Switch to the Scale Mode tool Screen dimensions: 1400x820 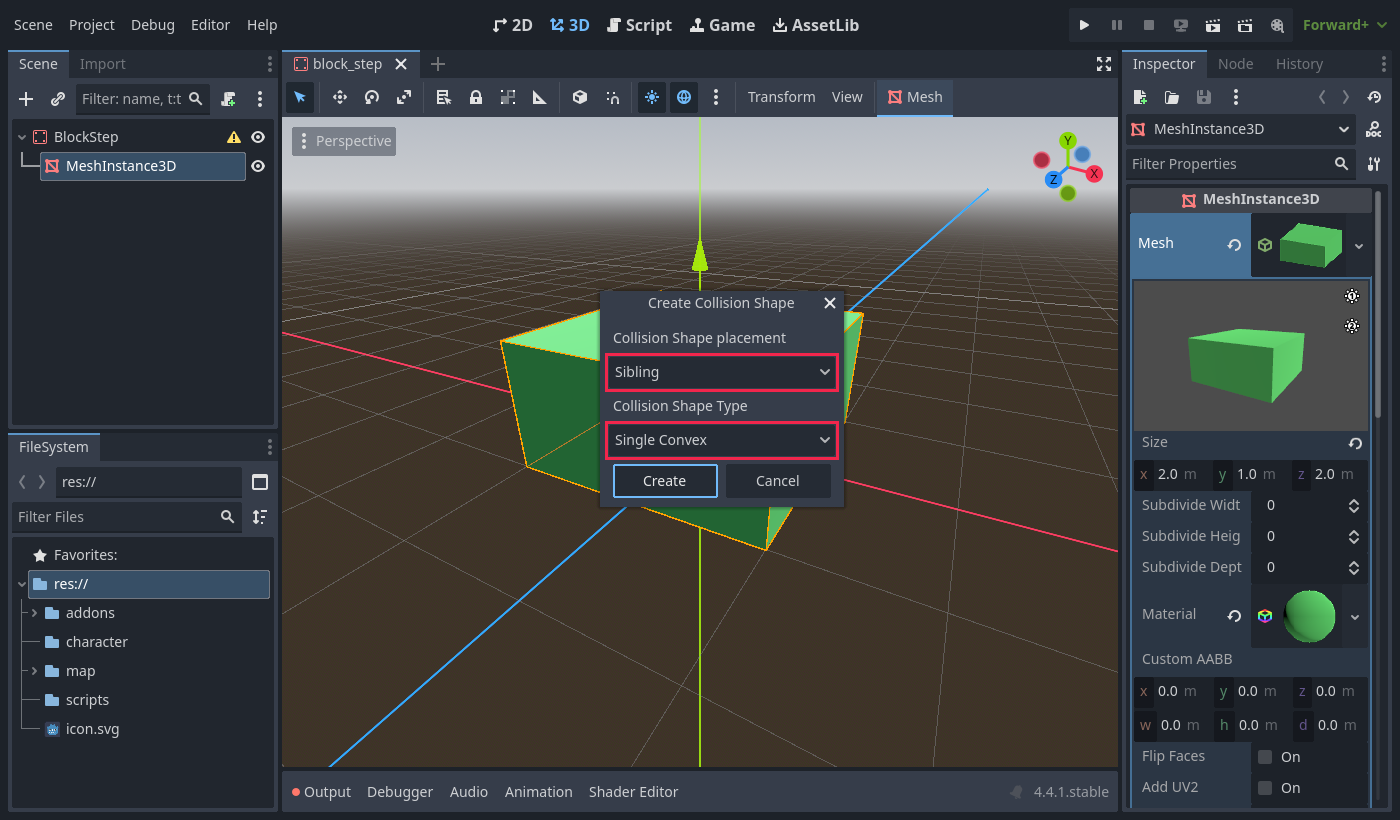click(x=403, y=97)
